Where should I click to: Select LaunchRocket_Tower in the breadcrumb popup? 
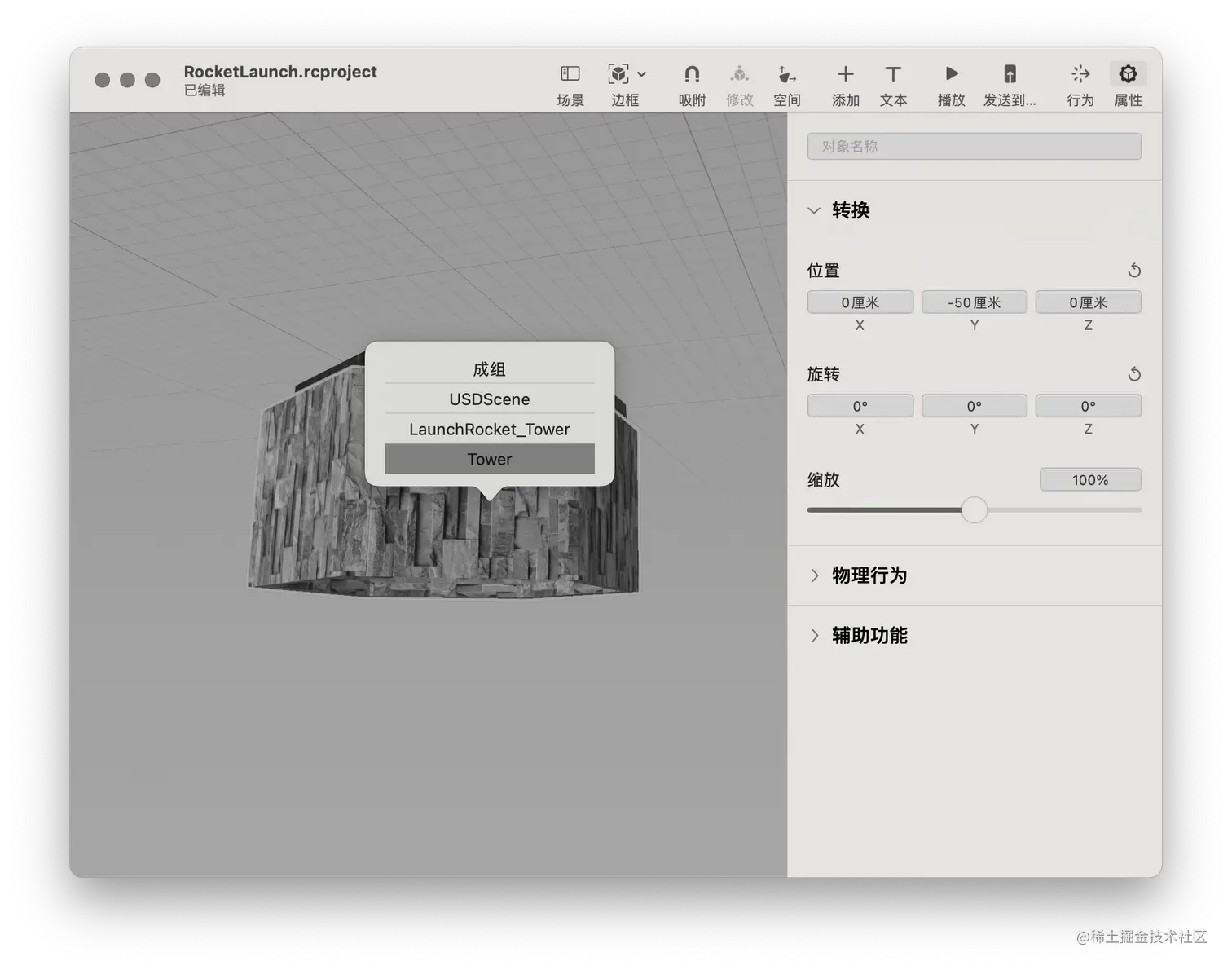[488, 429]
